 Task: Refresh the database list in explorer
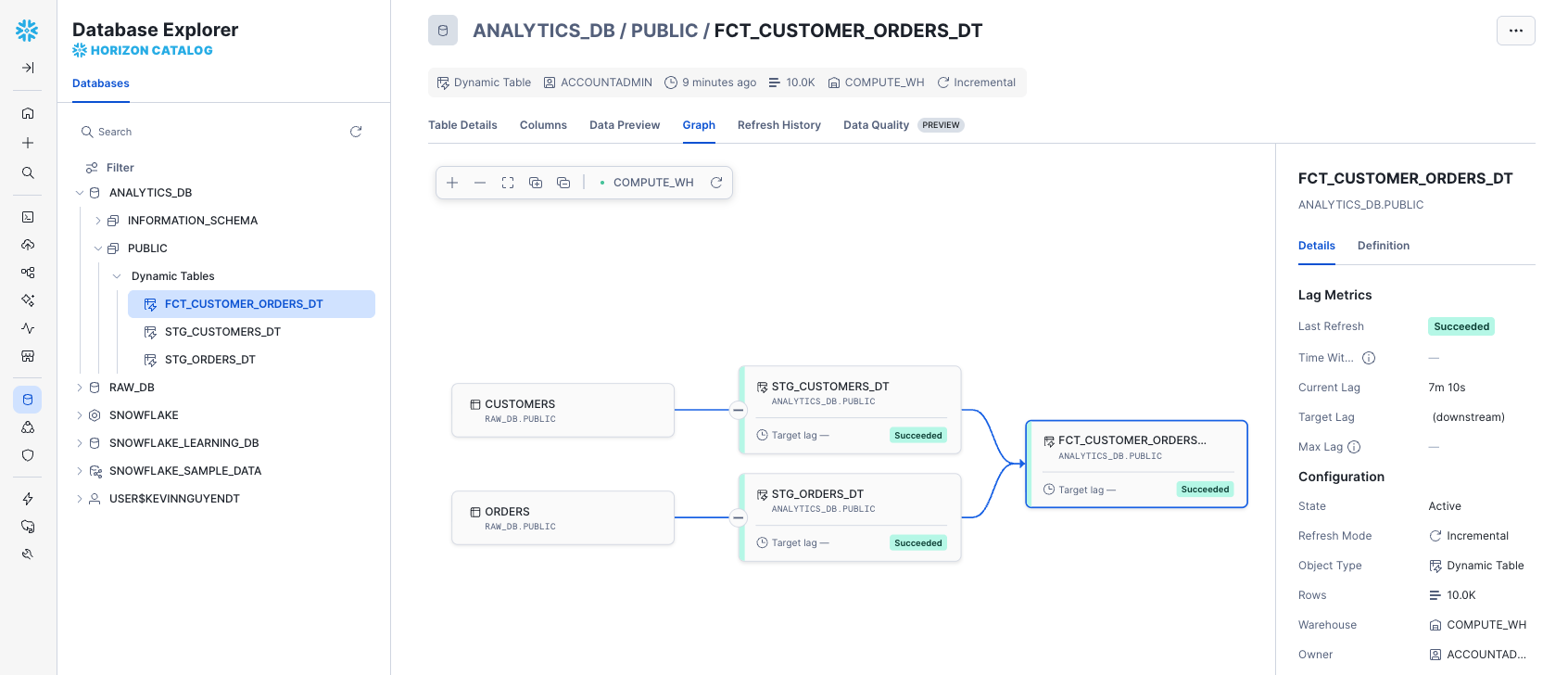356,132
